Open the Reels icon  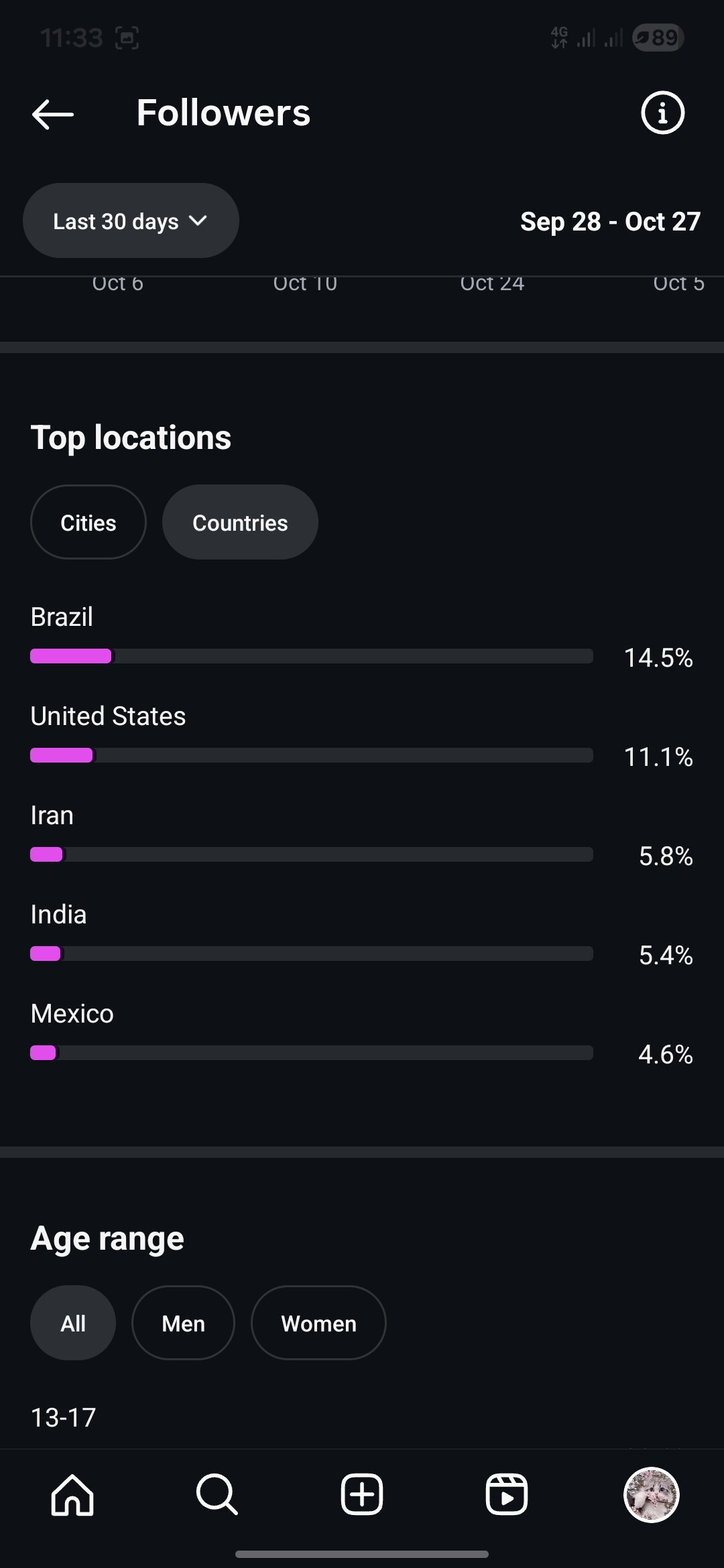(x=507, y=1494)
